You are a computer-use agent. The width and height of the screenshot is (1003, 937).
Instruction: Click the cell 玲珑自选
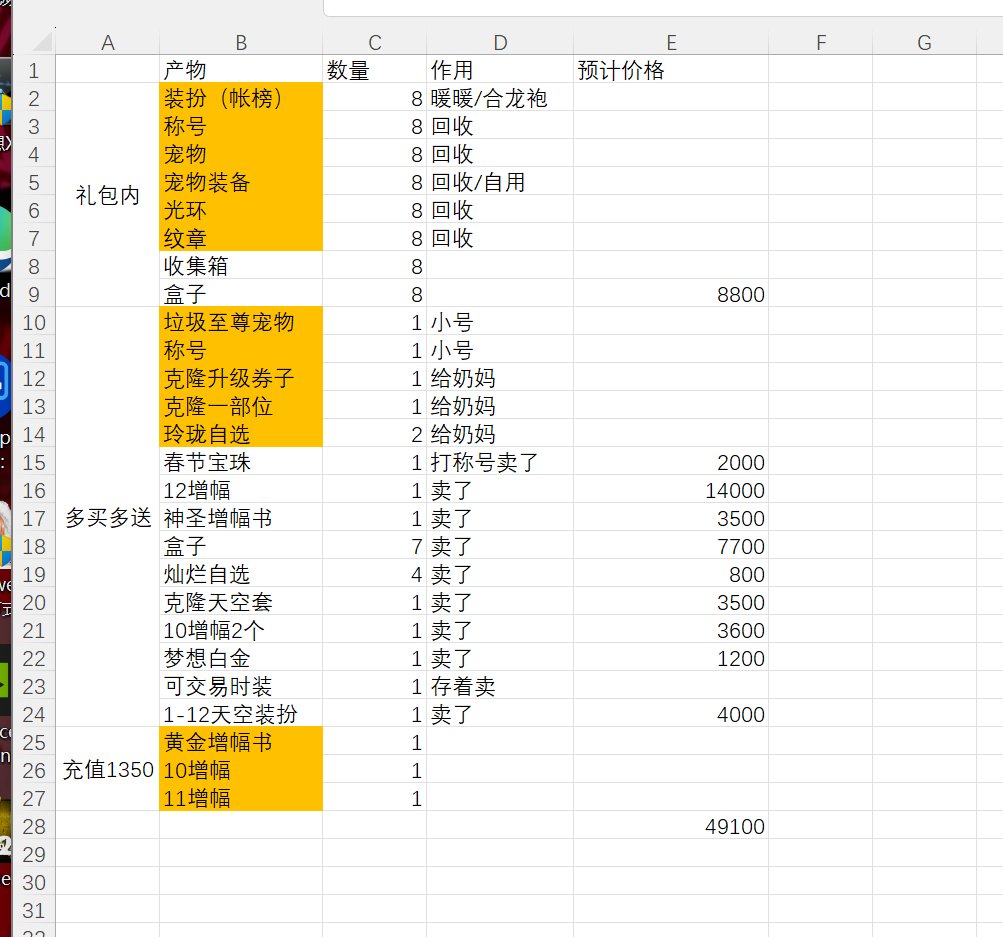241,434
